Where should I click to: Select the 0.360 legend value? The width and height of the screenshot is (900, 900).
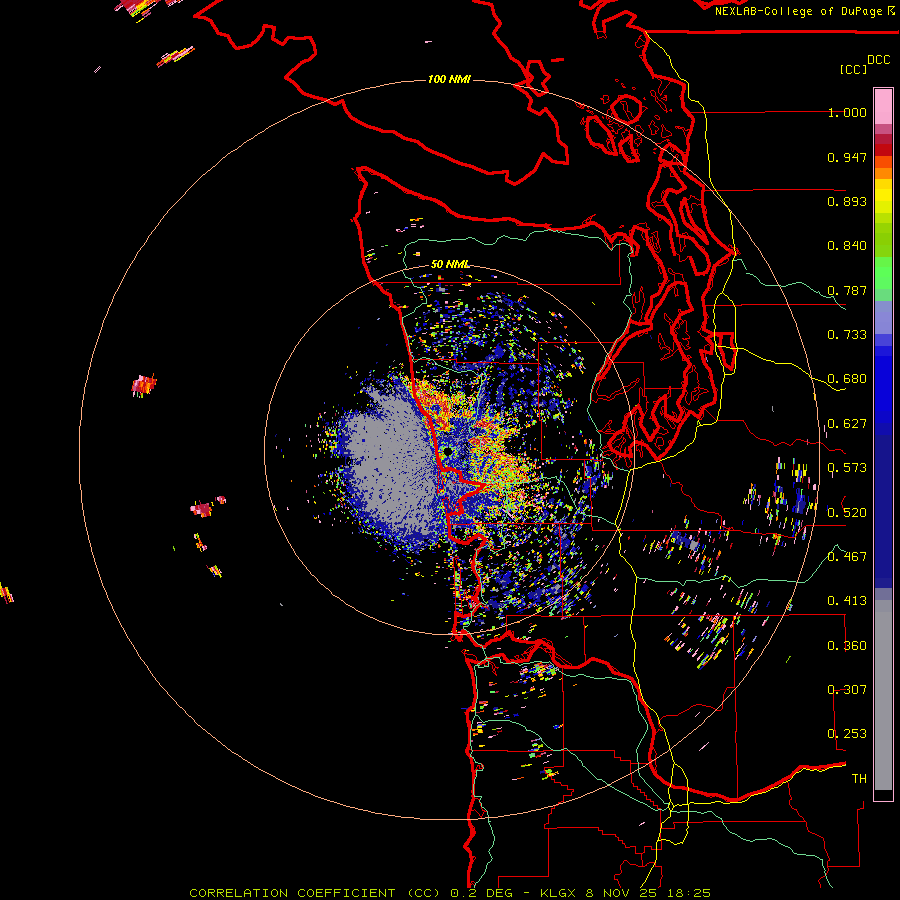pos(847,646)
